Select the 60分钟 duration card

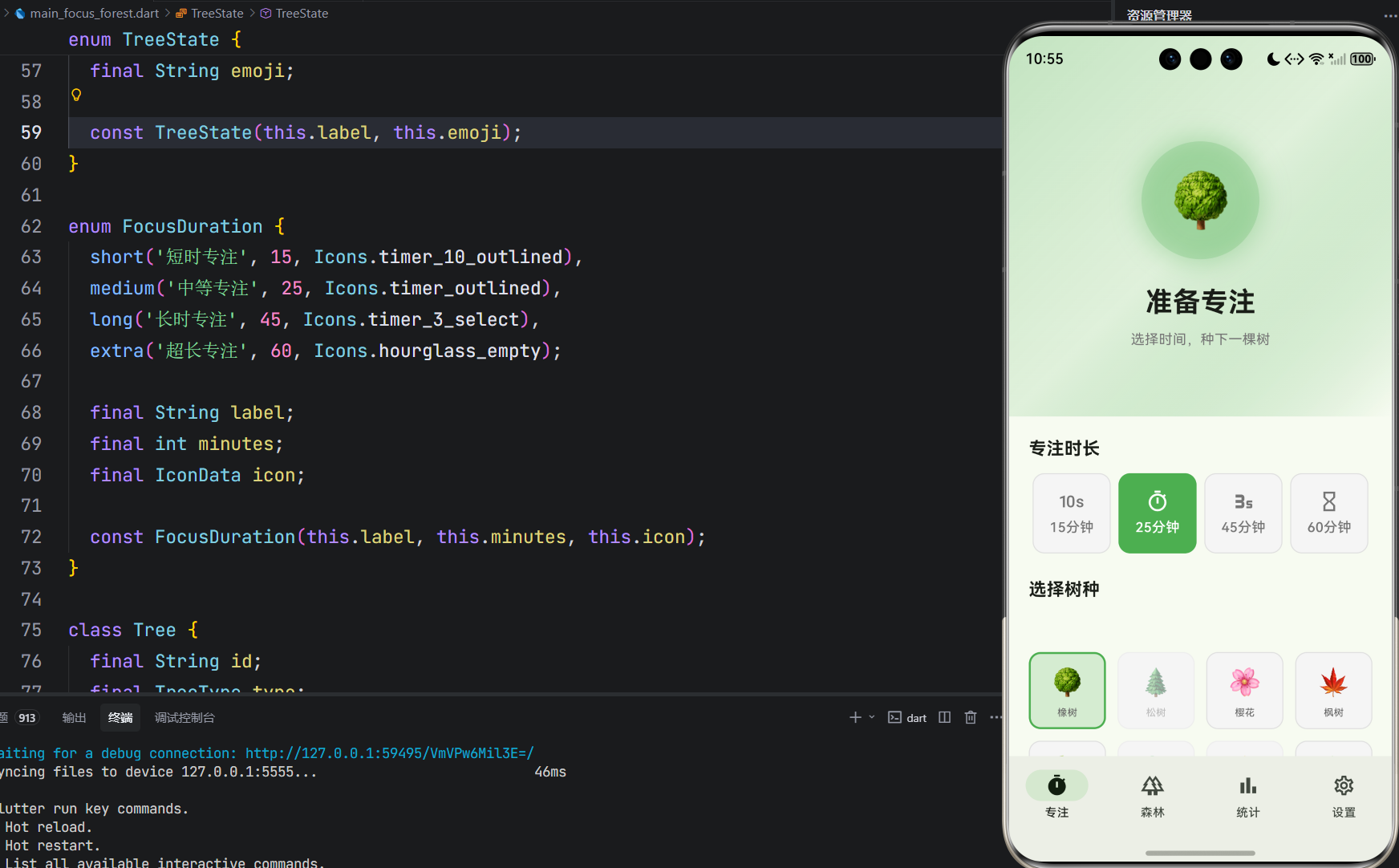pos(1329,513)
